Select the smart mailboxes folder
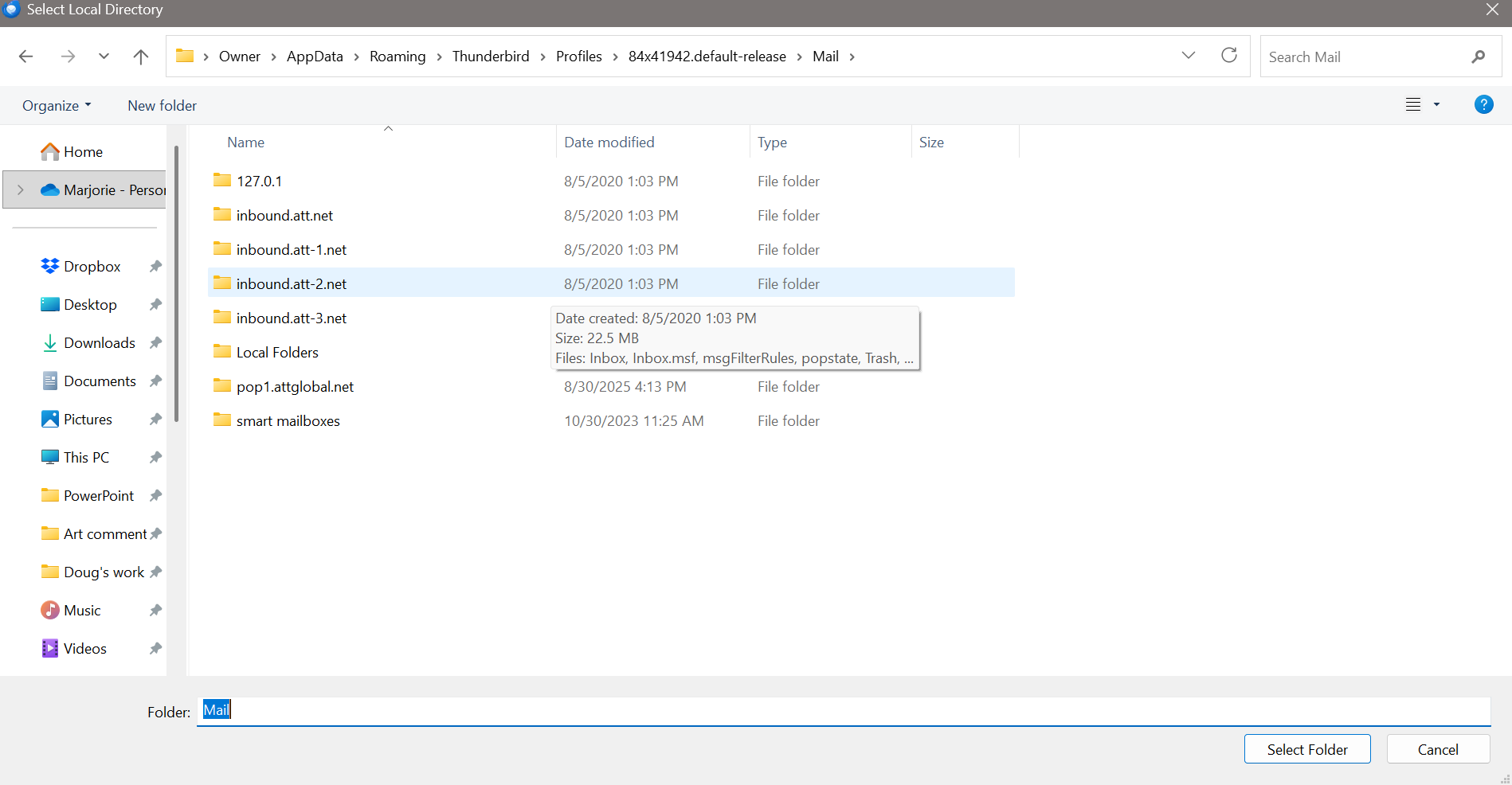Viewport: 1512px width, 785px height. coord(611,421)
